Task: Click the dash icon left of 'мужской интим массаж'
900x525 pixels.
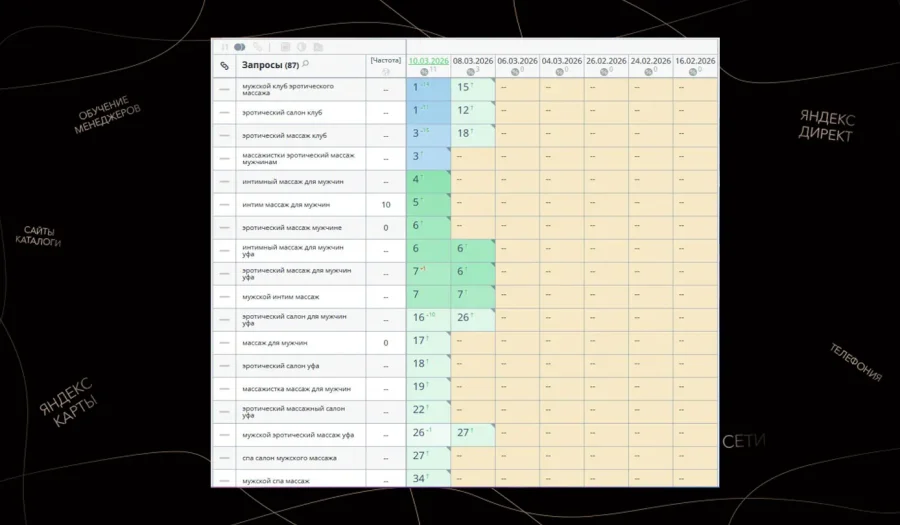Action: [224, 297]
